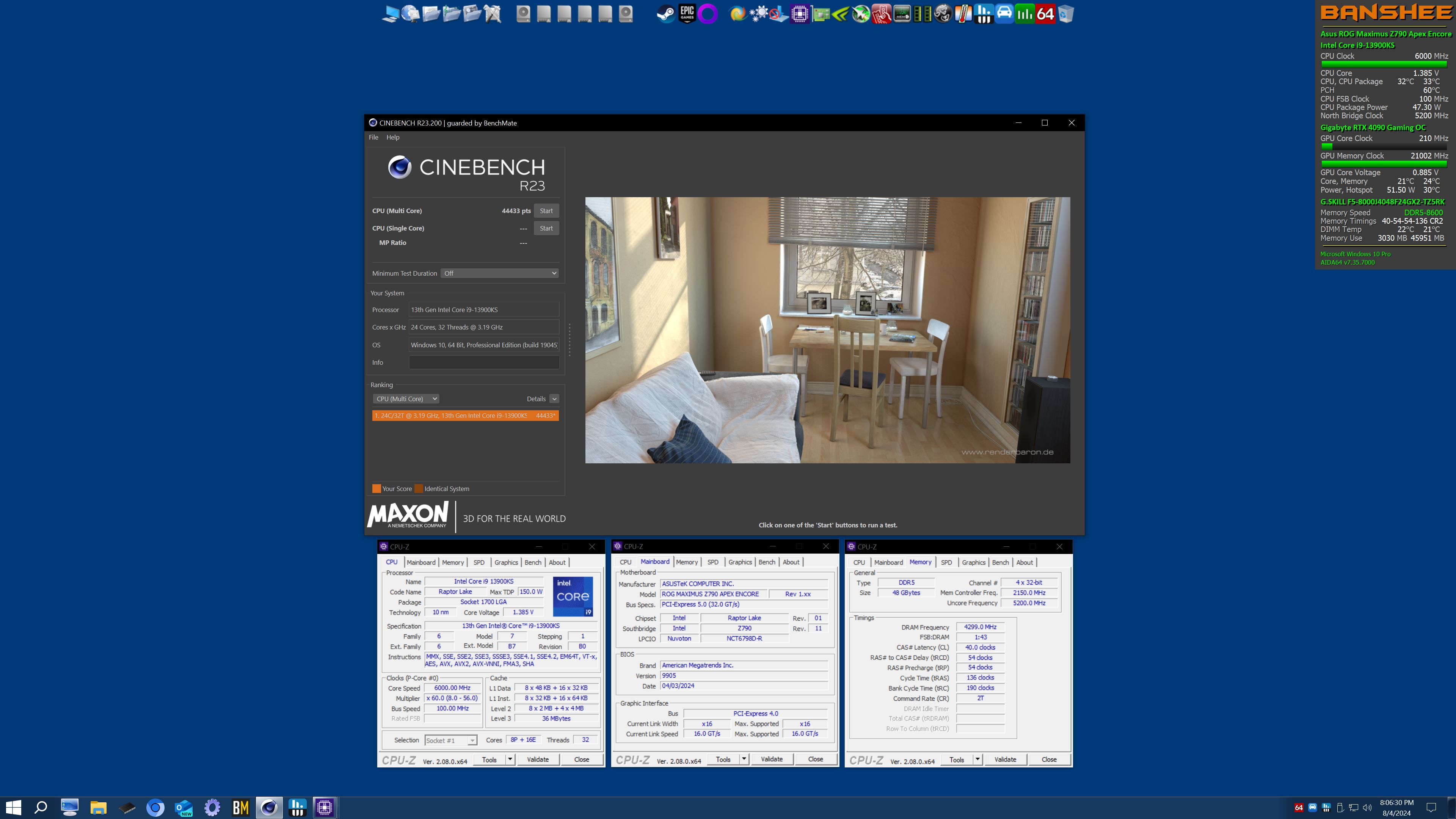
Task: Switch to CPU tab in CPU-Z Mainboard window
Action: [x=625, y=562]
